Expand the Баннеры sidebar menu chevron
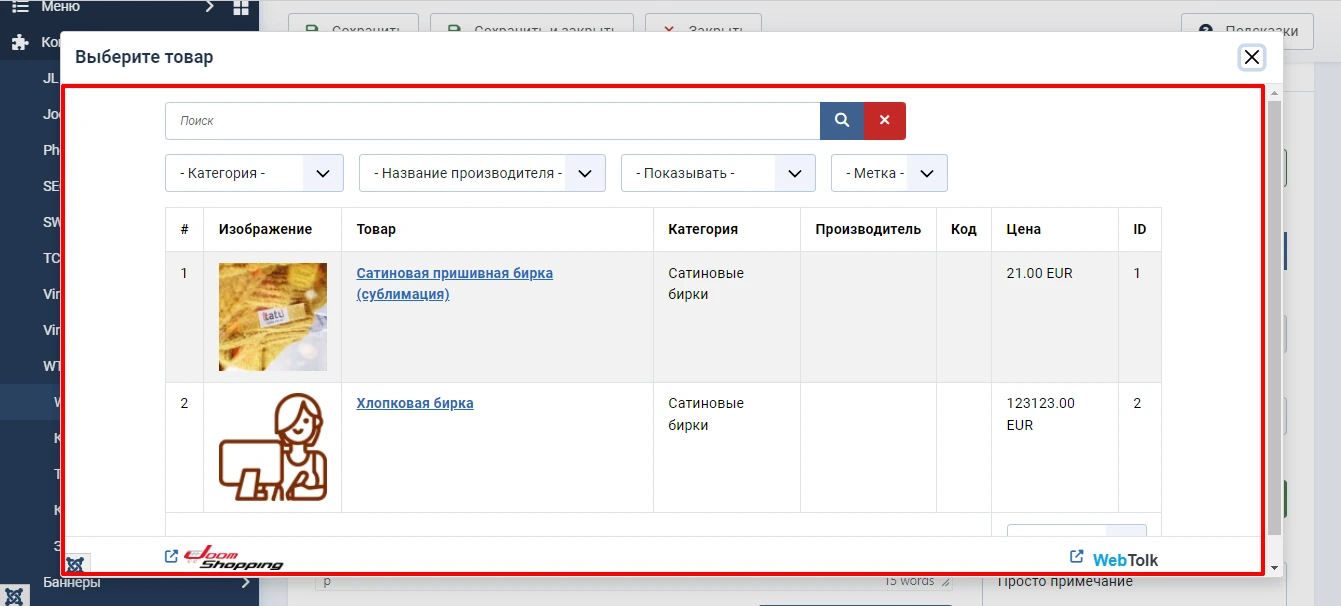The image size is (1341, 606). (246, 582)
